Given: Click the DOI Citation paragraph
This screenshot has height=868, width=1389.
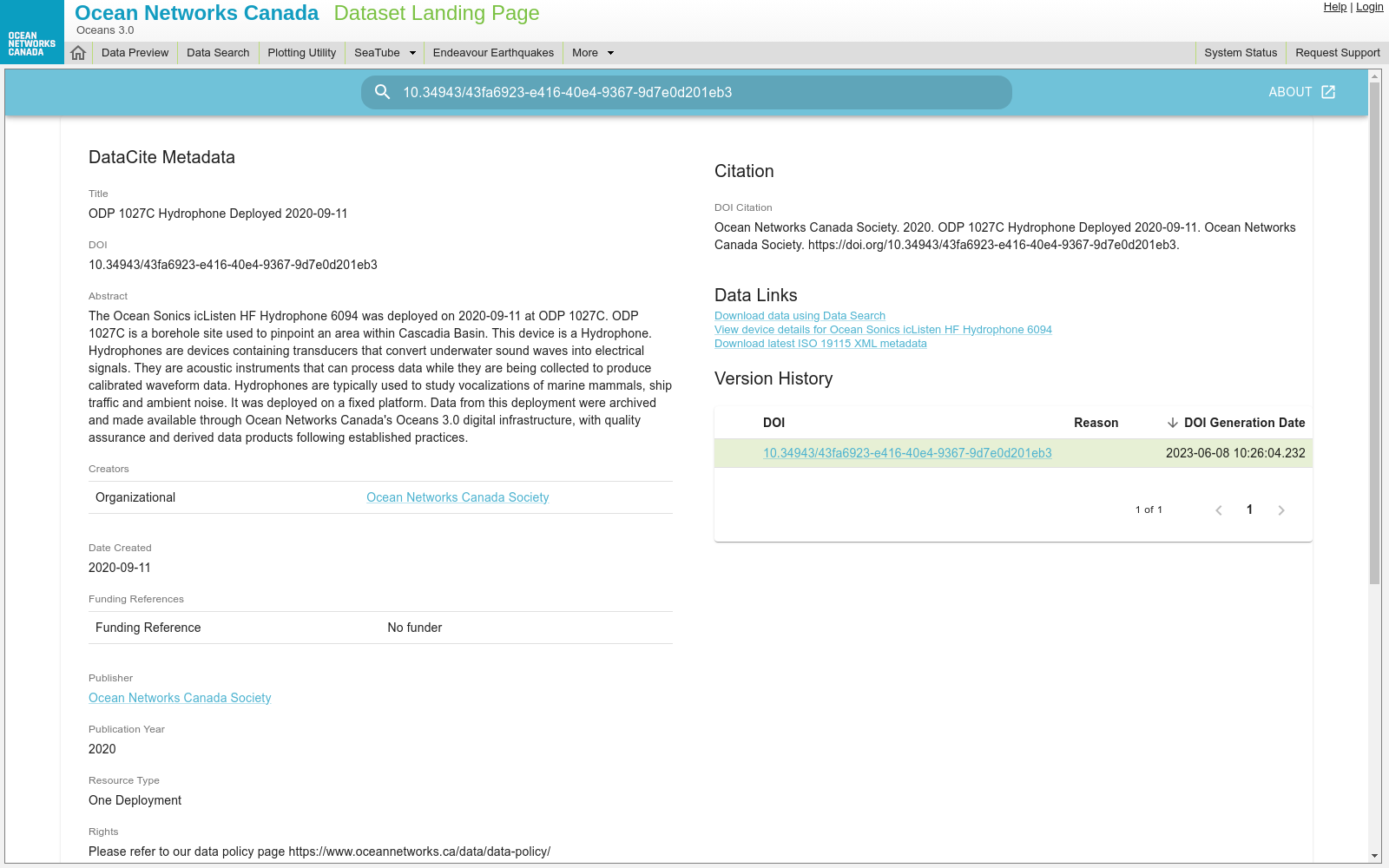Looking at the screenshot, I should coord(1005,236).
